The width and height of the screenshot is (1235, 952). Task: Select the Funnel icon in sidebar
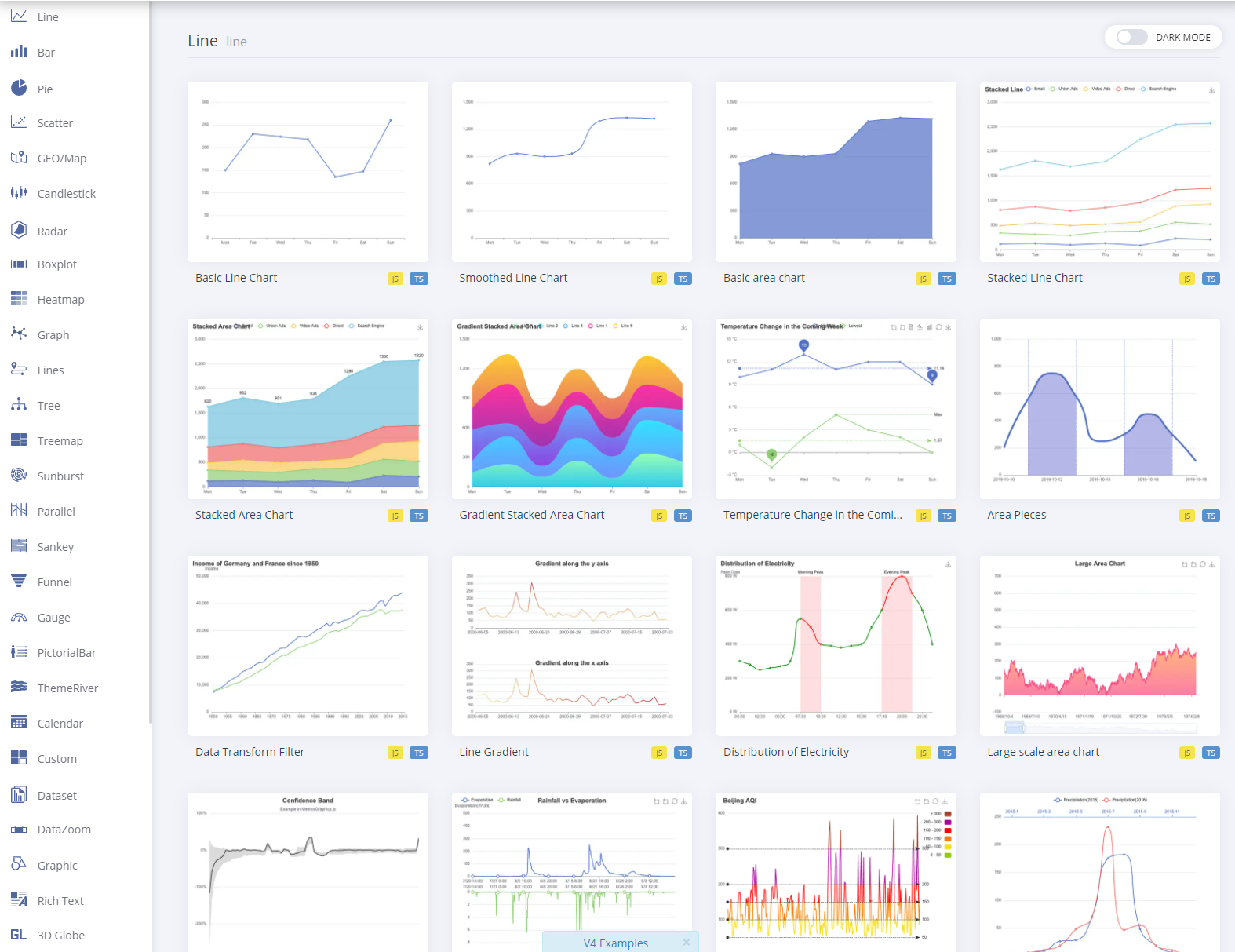(x=19, y=582)
